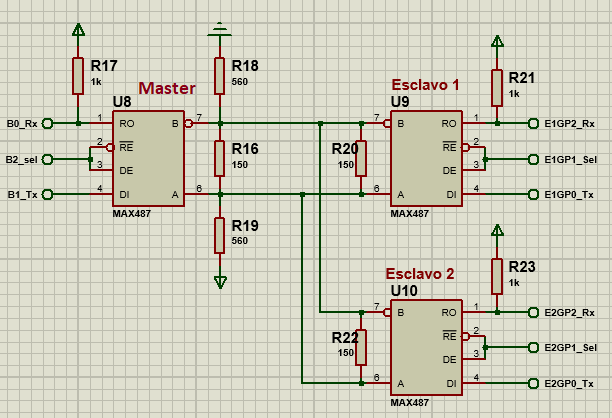Click the E2GP2_Rx net label
Screen dimensions: 612x418
point(569,313)
